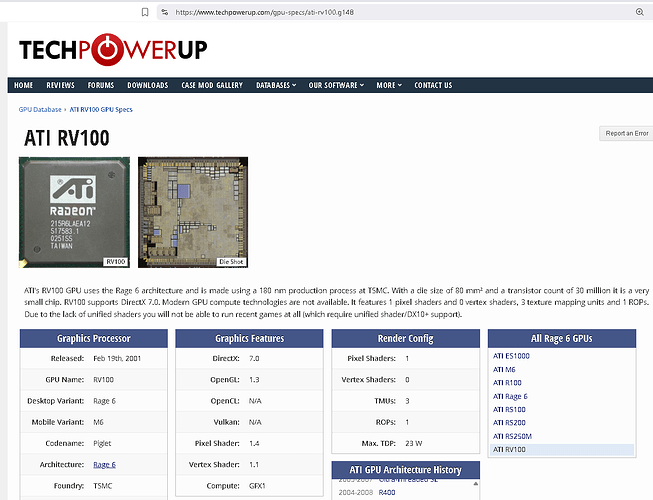Click the Graphics Features section header
Viewport: 653px width, 500px height.
[x=249, y=338]
